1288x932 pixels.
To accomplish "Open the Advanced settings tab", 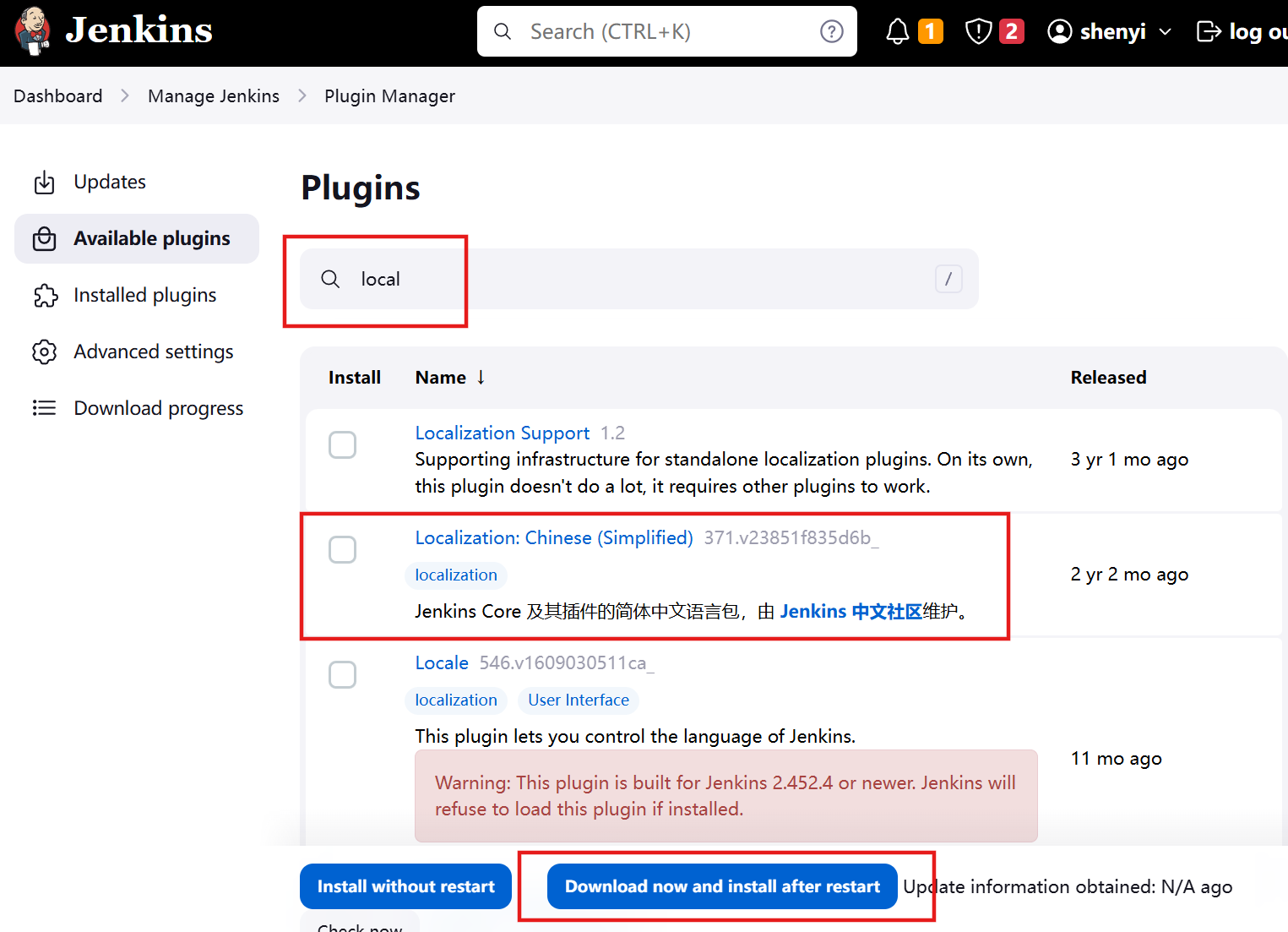I will [x=137, y=352].
